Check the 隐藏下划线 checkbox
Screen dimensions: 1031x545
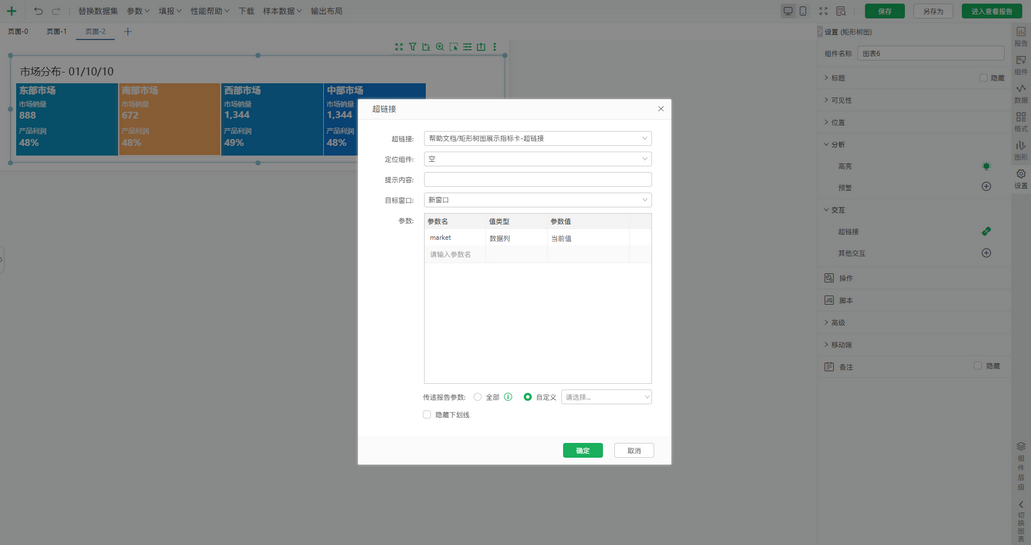tap(427, 414)
